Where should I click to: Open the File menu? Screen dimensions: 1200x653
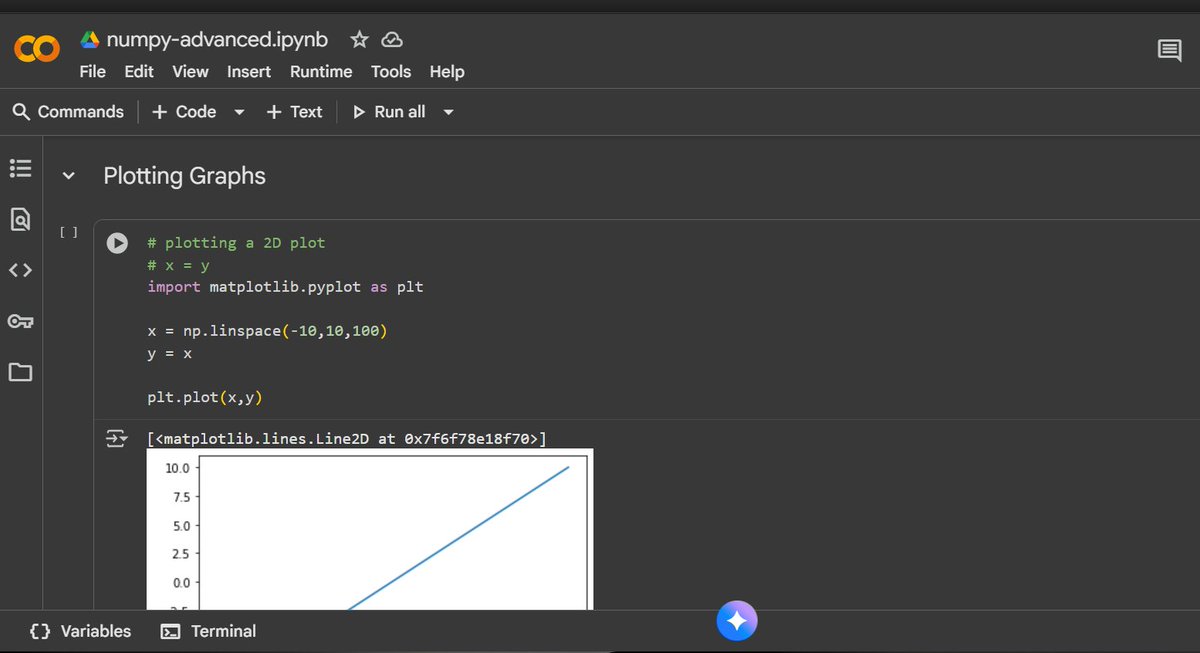[x=93, y=71]
